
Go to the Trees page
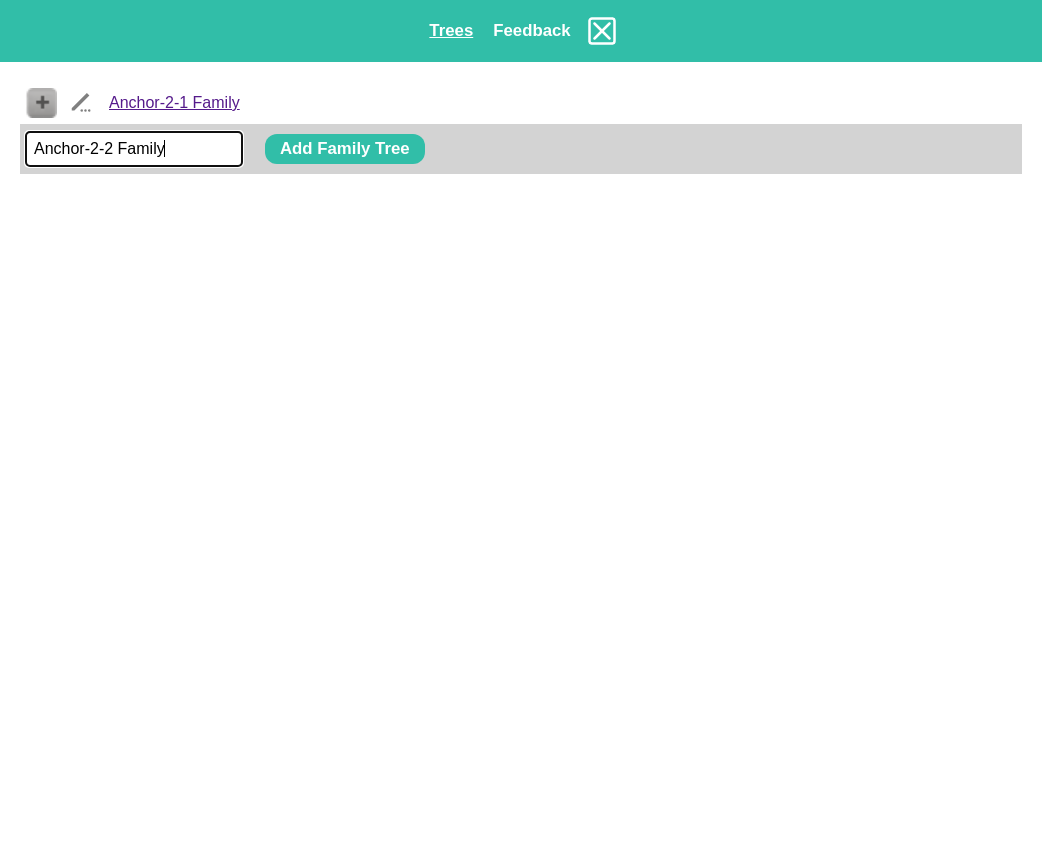point(451,31)
